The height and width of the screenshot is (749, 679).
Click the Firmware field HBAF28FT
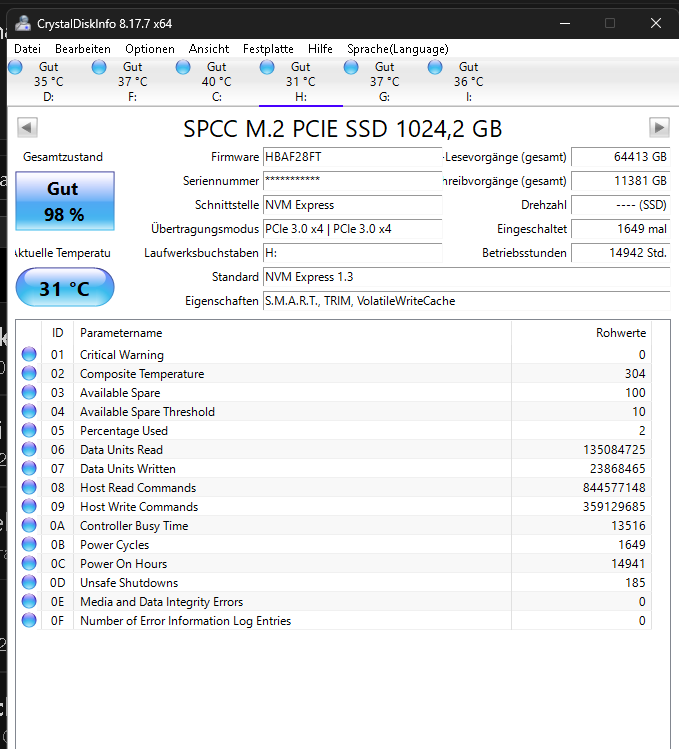tap(352, 157)
